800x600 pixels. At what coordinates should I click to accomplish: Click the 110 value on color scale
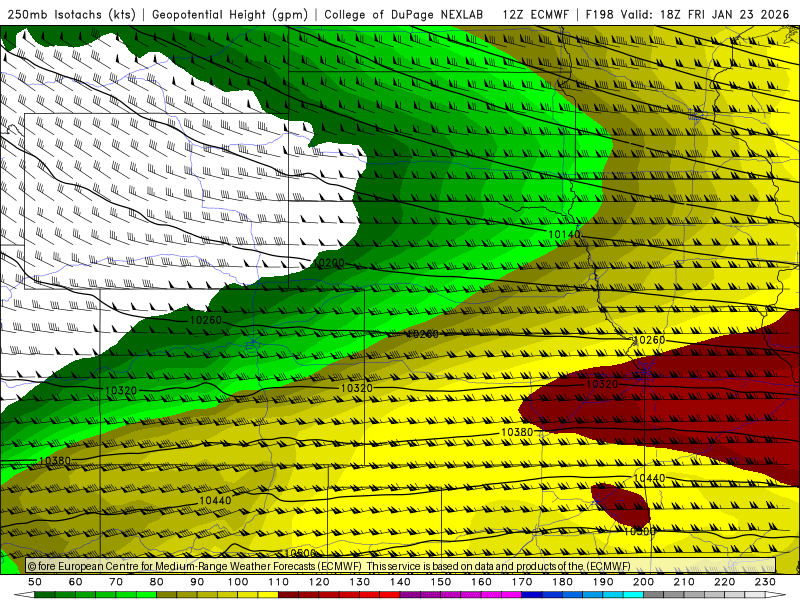279,582
